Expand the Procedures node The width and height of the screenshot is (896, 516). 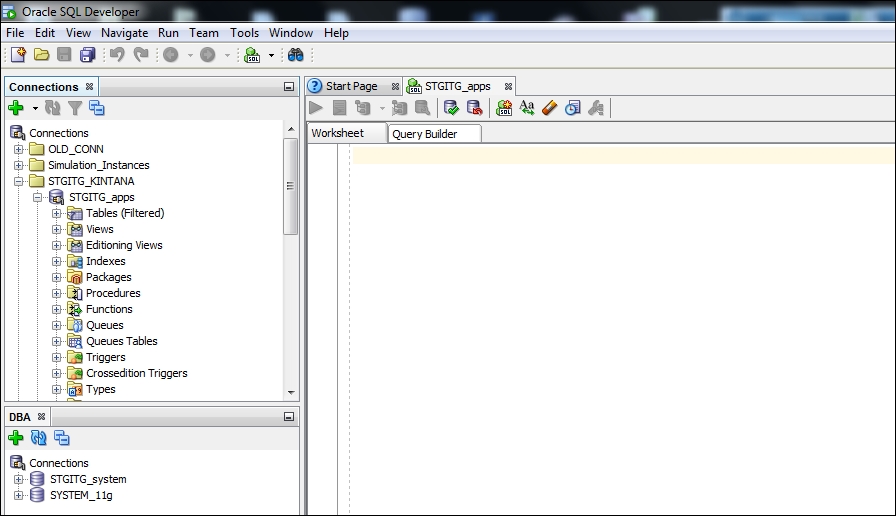pos(57,293)
